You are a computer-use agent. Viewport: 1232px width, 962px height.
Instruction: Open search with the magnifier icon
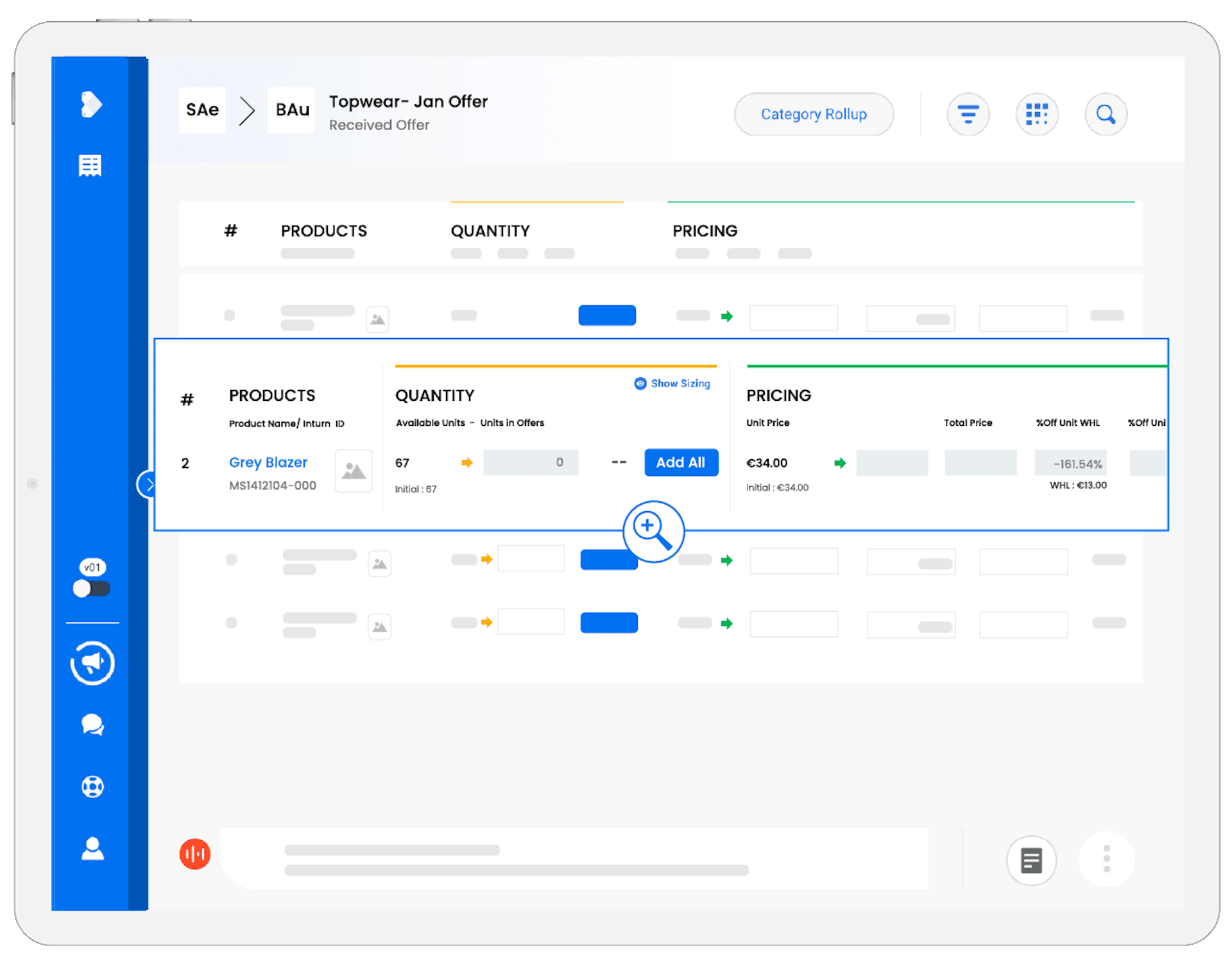[1106, 114]
